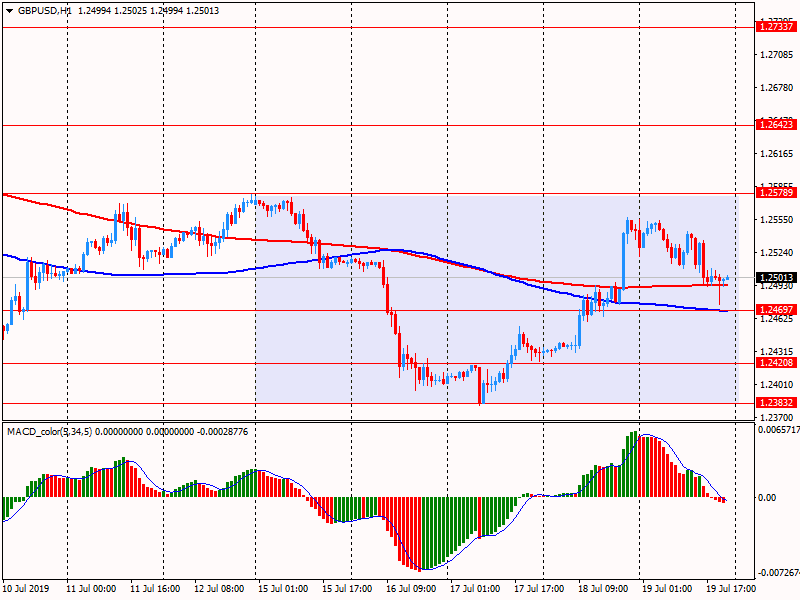Click the 1.24208 support level label
800x600 pixels.
(x=776, y=363)
